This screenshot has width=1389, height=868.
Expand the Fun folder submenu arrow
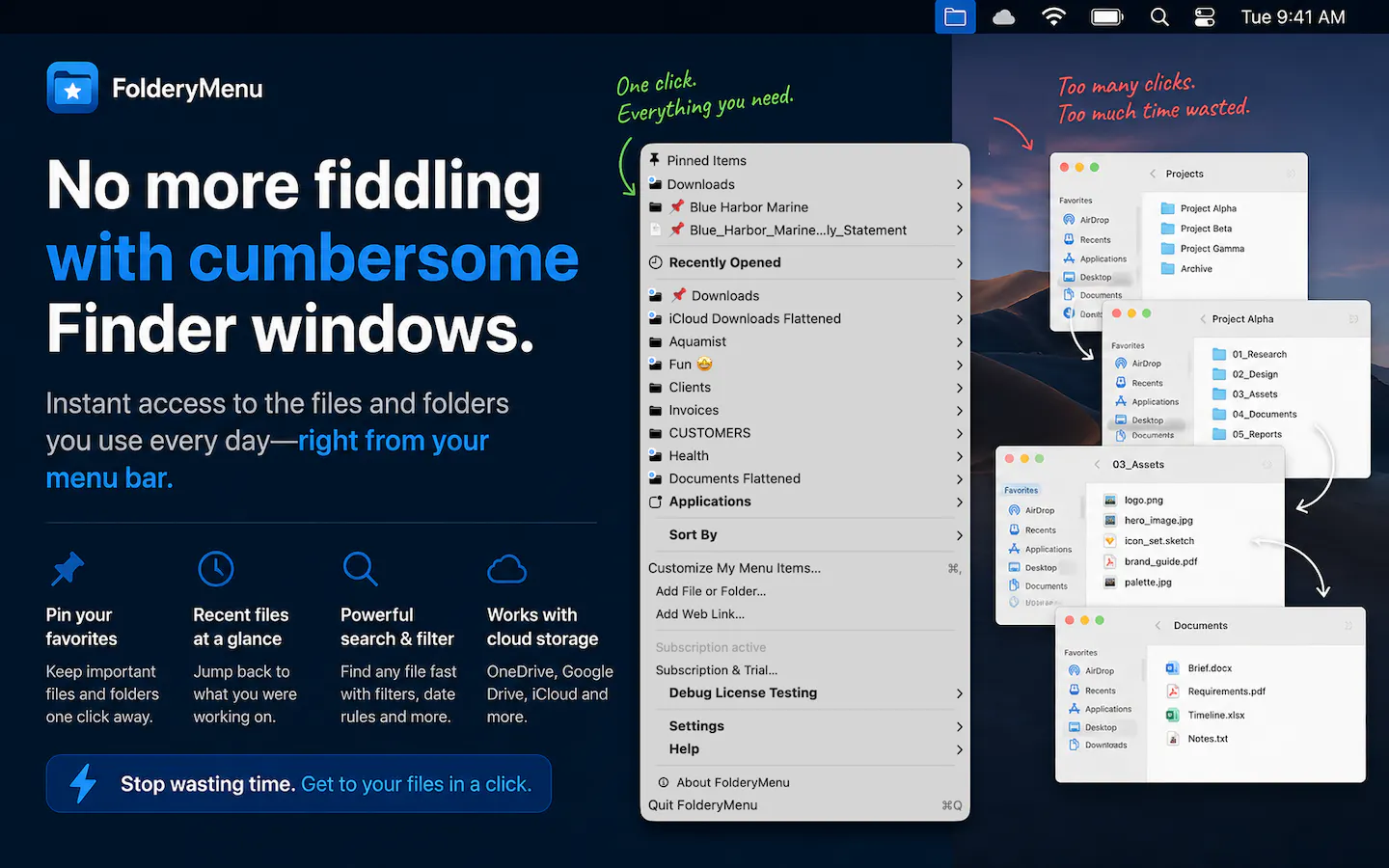(960, 366)
